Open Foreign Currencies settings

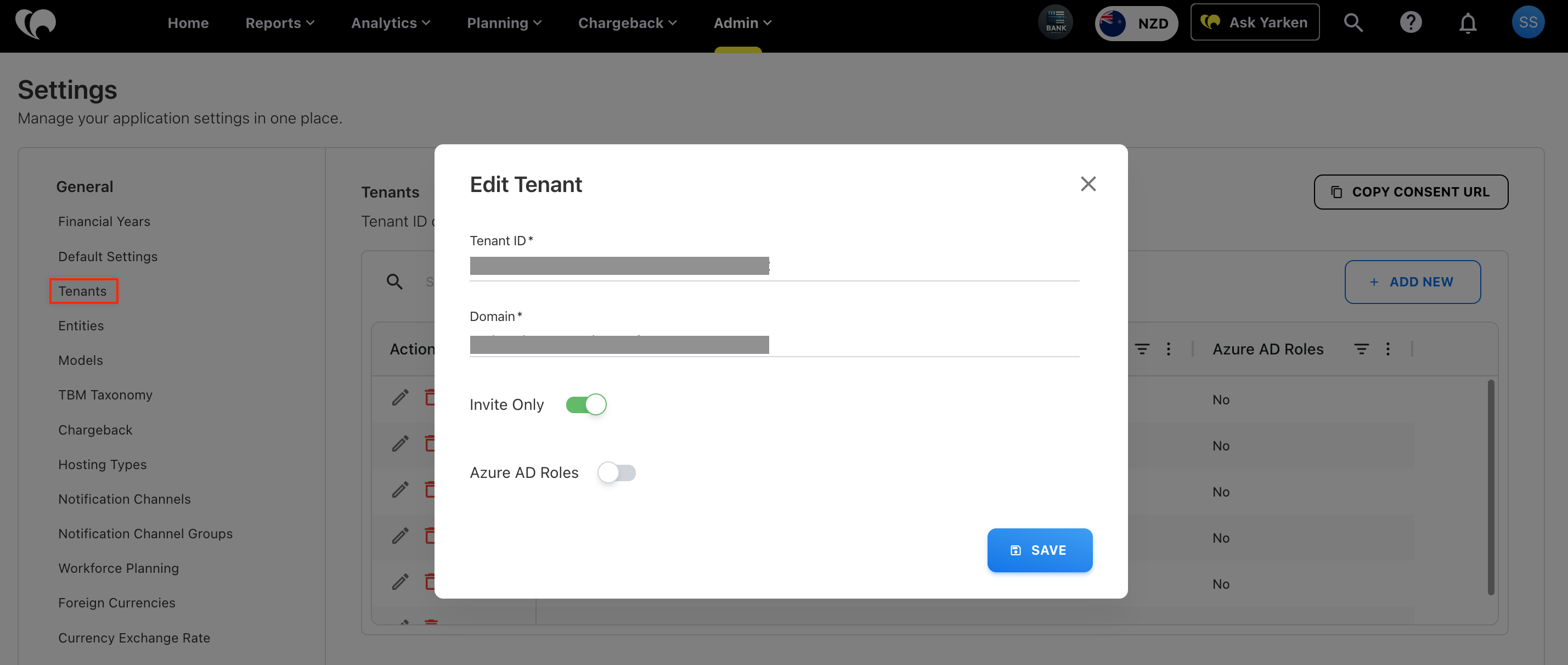(117, 603)
